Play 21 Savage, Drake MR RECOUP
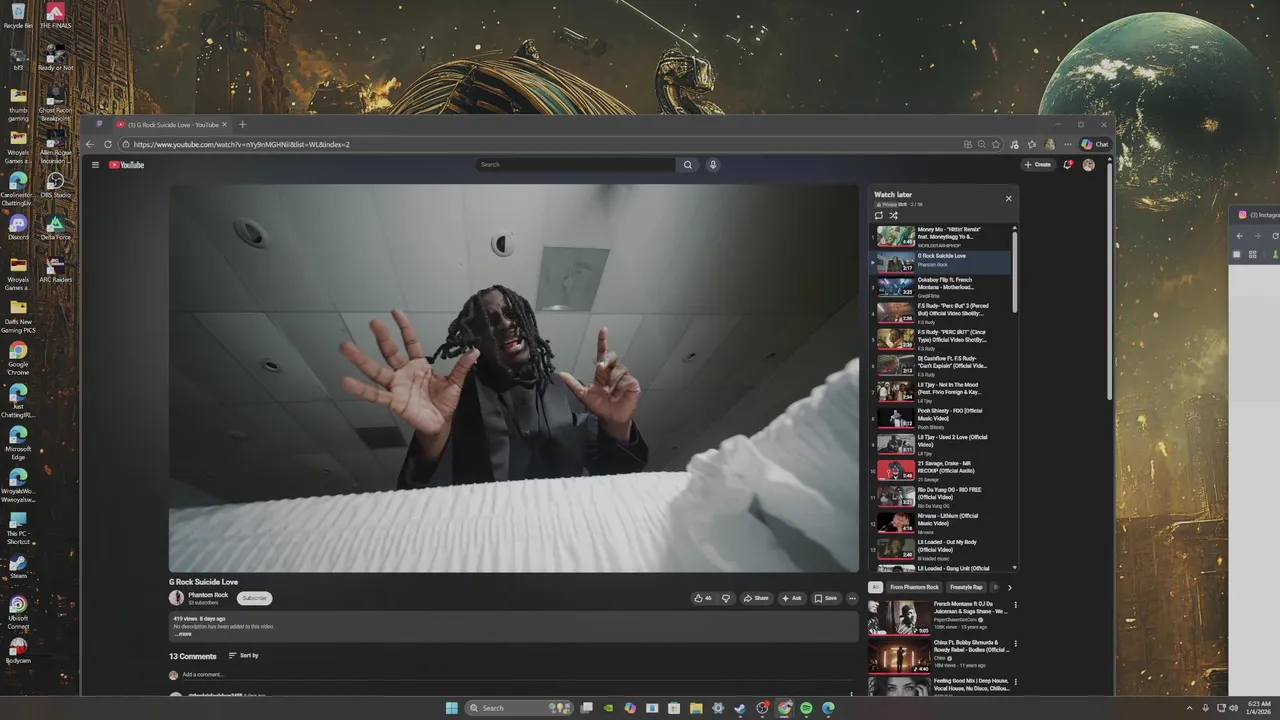The width and height of the screenshot is (1280, 720). click(x=943, y=470)
